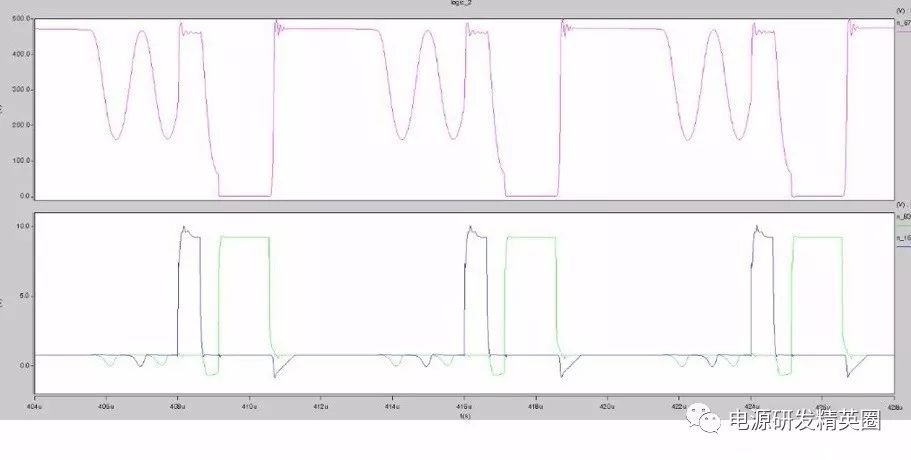This screenshot has height=460, width=911.
Task: Click the 412u tick on time axis
Action: click(321, 408)
